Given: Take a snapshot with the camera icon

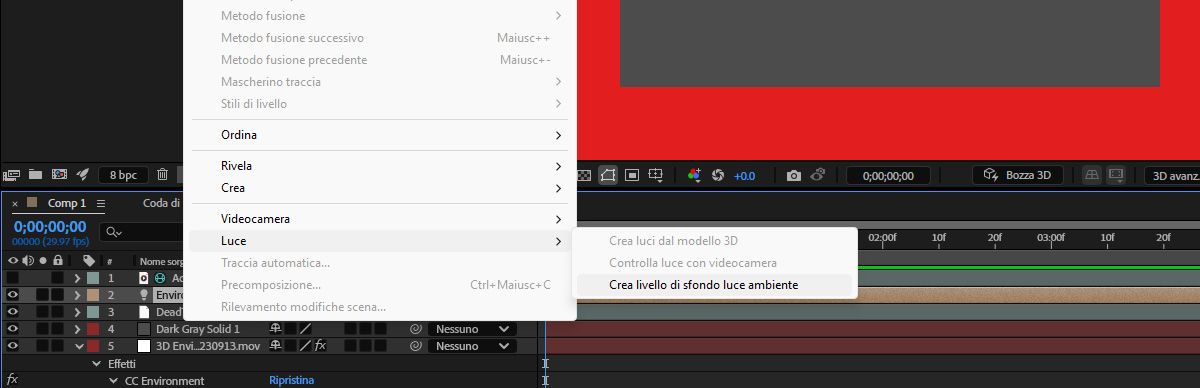Looking at the screenshot, I should pos(794,175).
